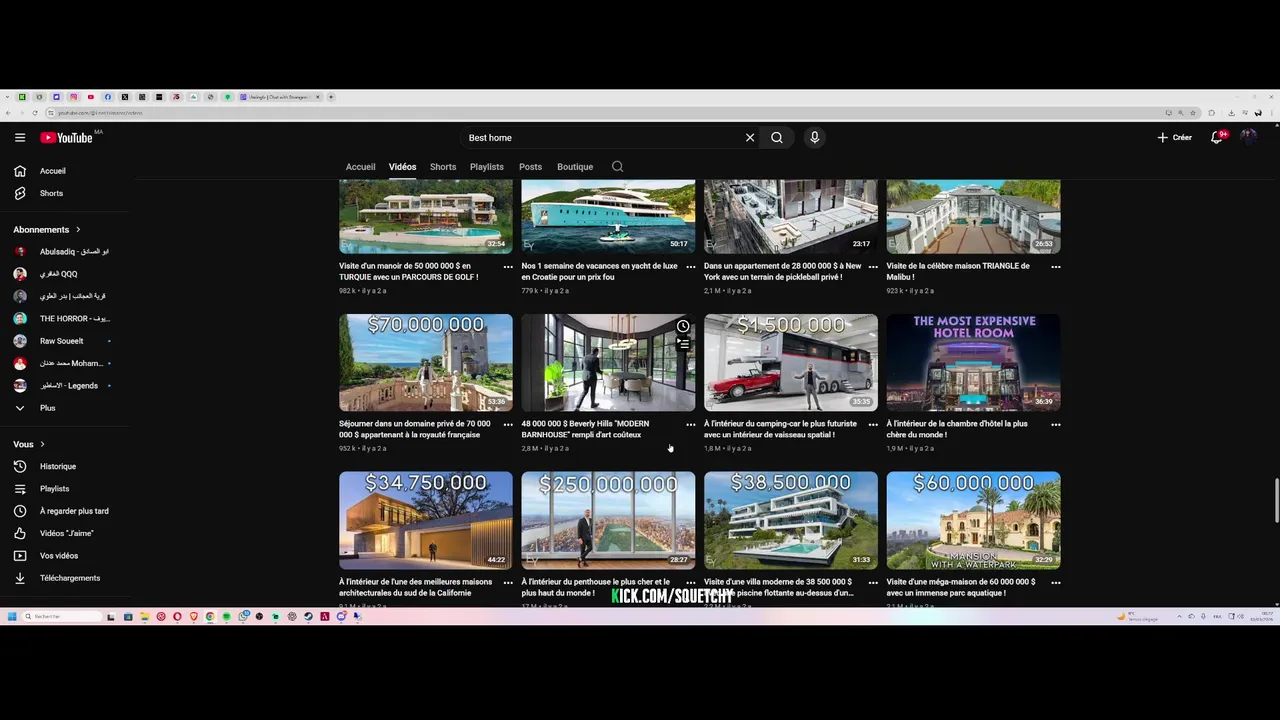Play the $1,500,000 camping-car thumbnail
1280x720 pixels.
791,363
